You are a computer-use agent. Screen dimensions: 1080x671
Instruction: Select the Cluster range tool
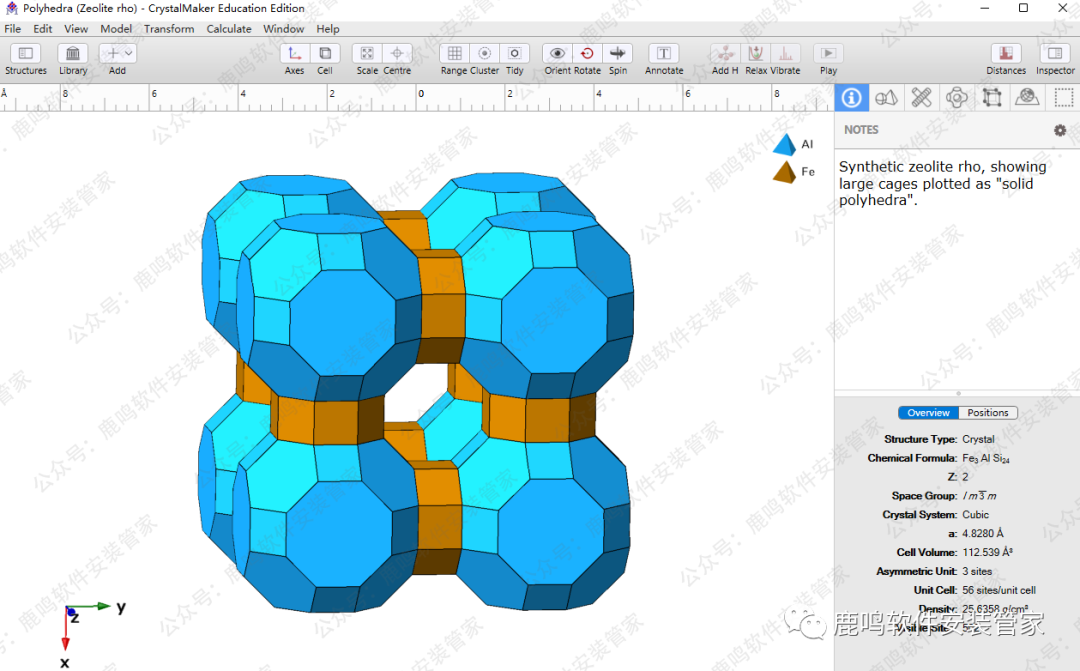(x=485, y=54)
